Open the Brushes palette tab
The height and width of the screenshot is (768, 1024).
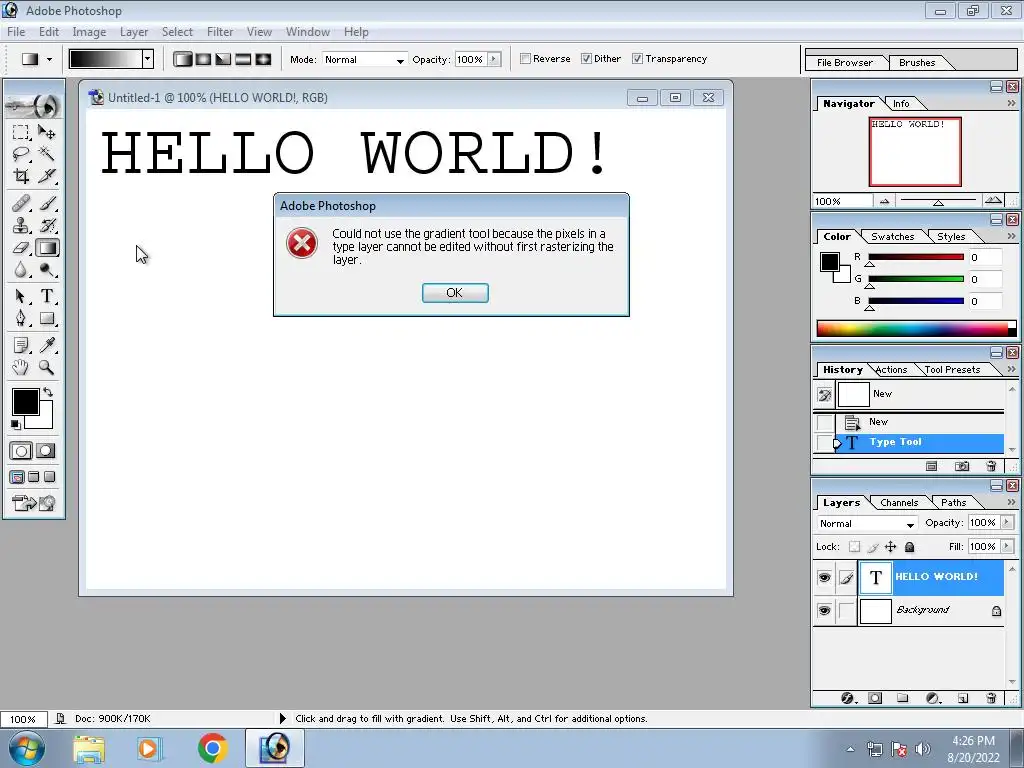coord(917,63)
